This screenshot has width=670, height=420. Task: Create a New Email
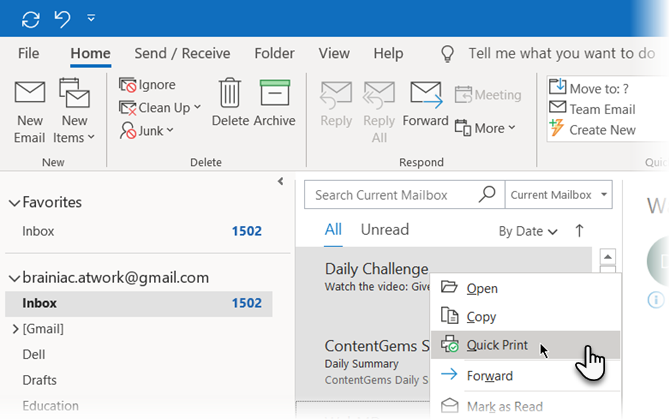tap(29, 112)
